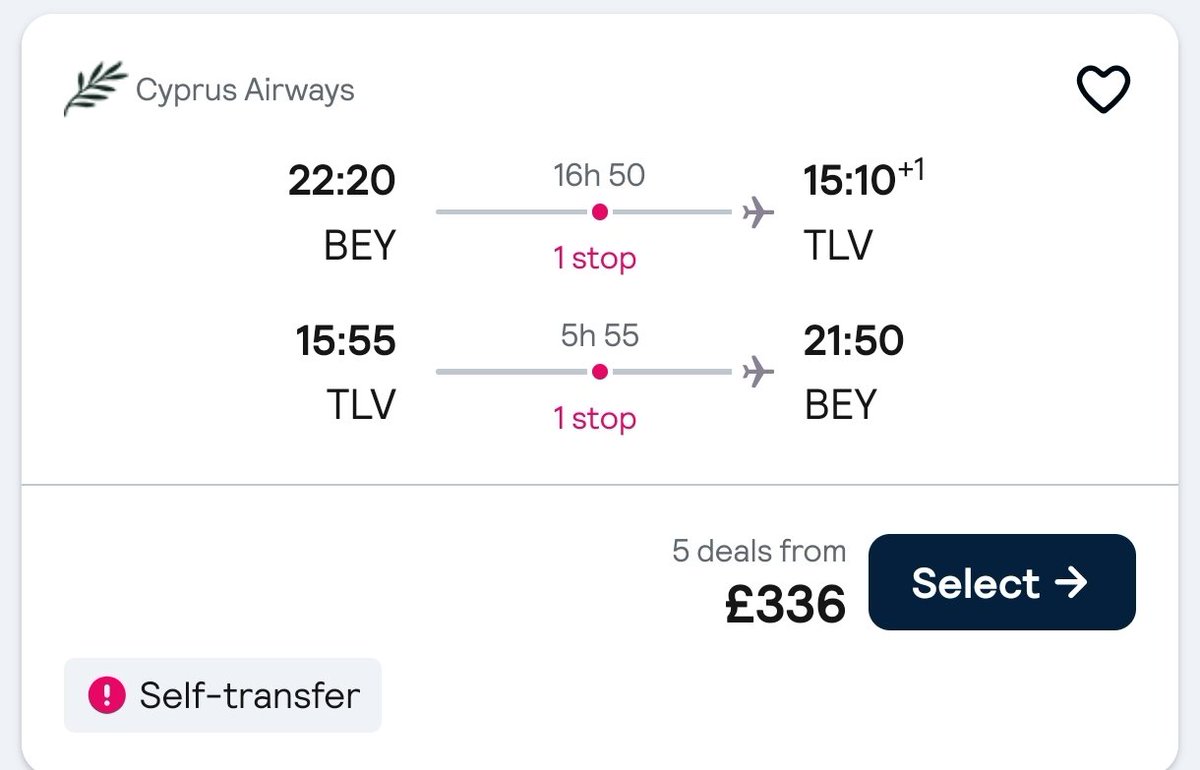1200x770 pixels.
Task: Click the 5h 55 return duration
Action: [599, 336]
